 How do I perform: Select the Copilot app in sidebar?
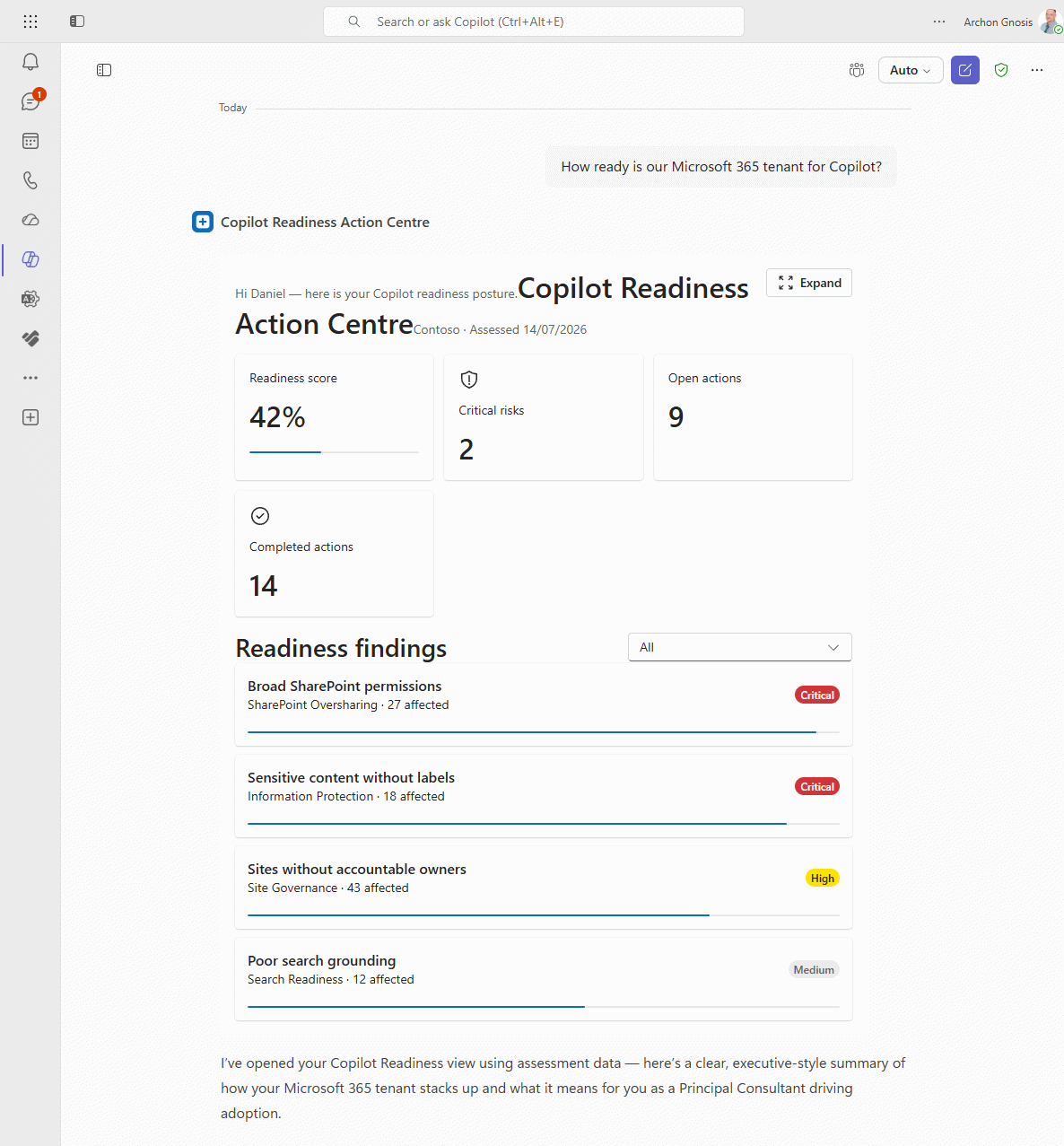31,259
